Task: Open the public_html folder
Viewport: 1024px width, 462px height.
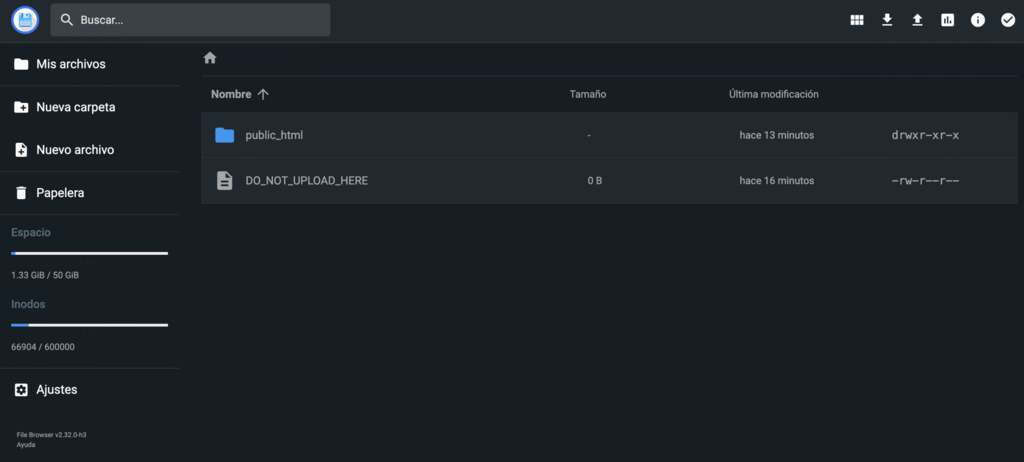Action: pyautogui.click(x=609, y=135)
